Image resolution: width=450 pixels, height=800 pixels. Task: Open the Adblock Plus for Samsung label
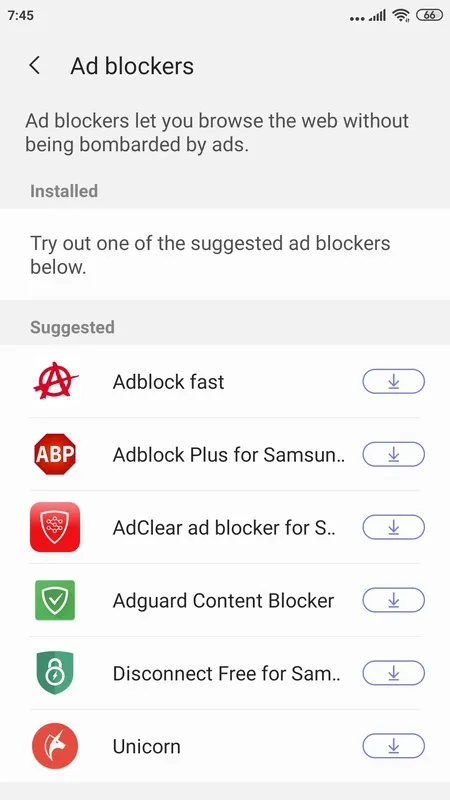[x=229, y=454]
